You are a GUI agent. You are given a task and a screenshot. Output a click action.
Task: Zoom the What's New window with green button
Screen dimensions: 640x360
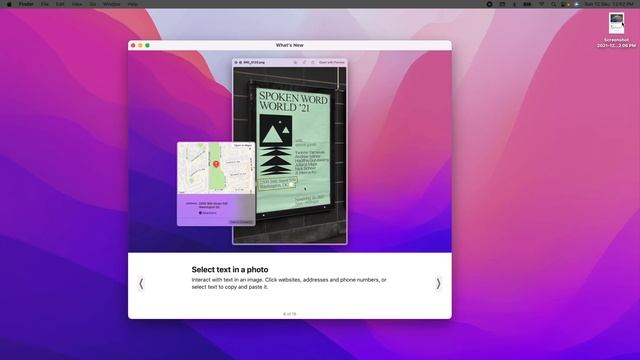click(x=147, y=45)
